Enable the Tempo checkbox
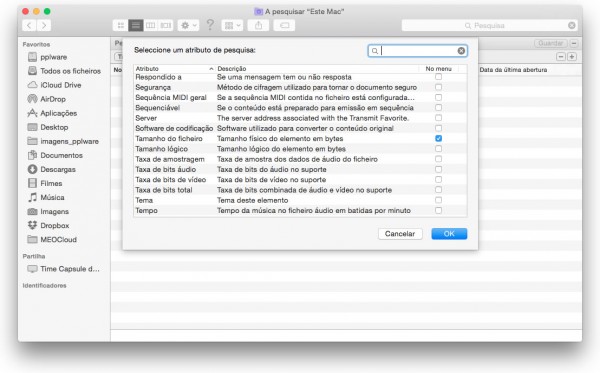 pos(439,210)
